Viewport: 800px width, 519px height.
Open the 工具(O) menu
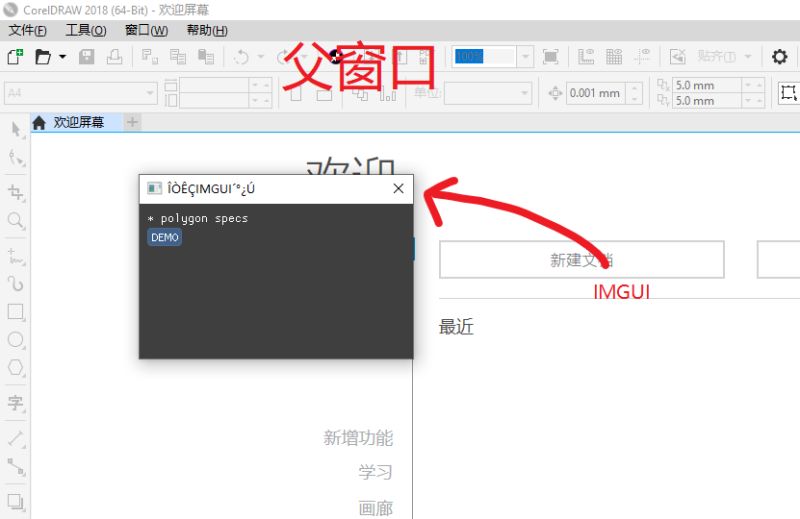(86, 31)
